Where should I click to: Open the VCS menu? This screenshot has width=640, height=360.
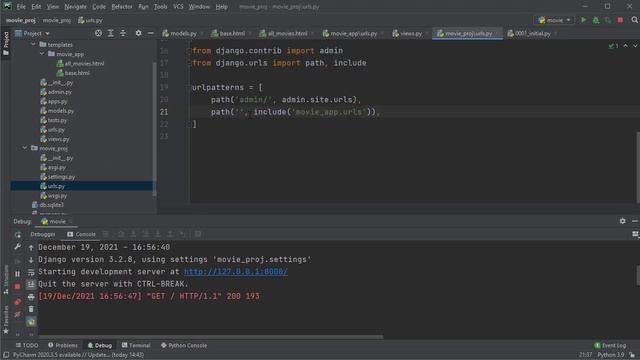178,7
